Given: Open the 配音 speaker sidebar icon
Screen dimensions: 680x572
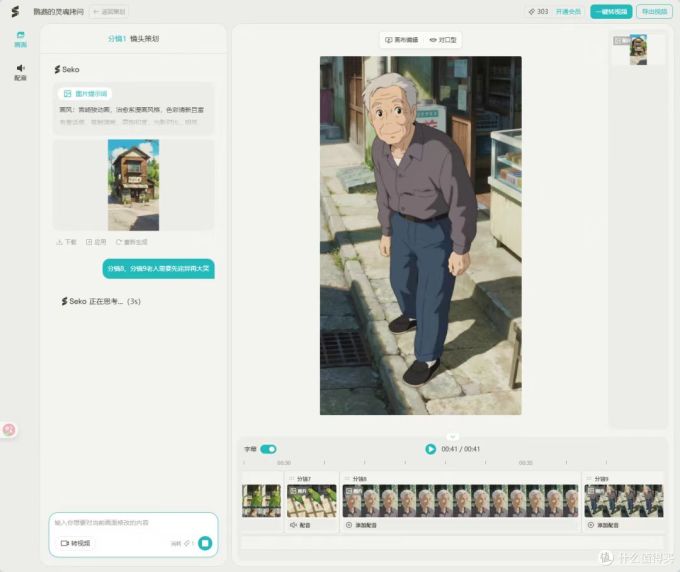Looking at the screenshot, I should [20, 72].
